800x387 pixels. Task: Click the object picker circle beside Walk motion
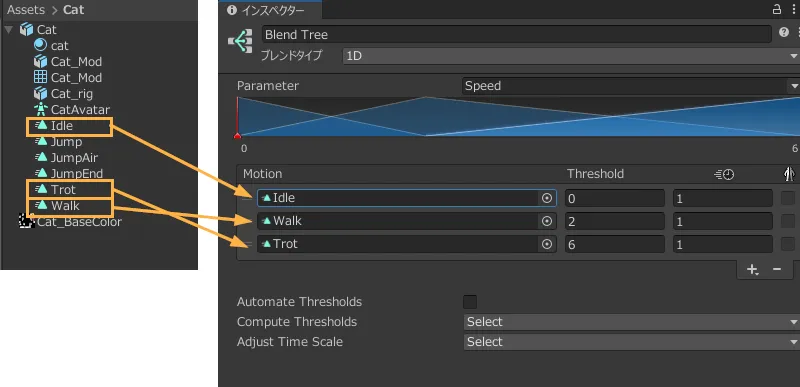(x=547, y=221)
